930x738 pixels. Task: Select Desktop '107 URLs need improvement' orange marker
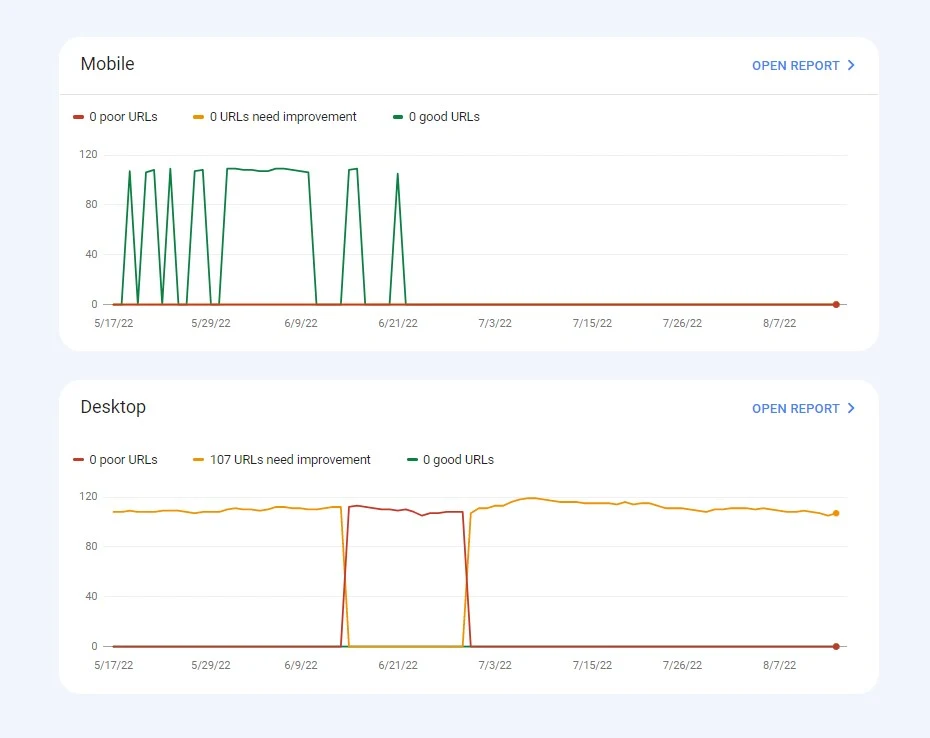point(198,460)
